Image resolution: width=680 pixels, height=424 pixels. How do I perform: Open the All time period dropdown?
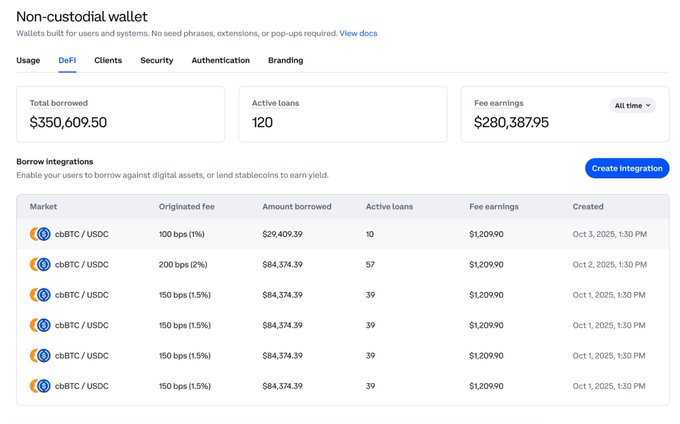(x=632, y=105)
